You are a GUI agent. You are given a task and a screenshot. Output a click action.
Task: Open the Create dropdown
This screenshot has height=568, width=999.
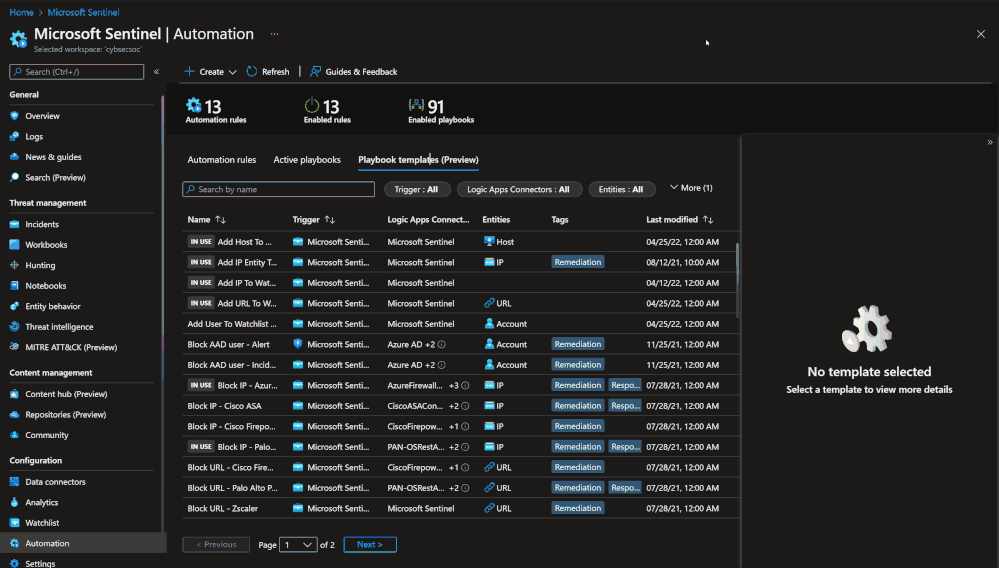pyautogui.click(x=211, y=71)
